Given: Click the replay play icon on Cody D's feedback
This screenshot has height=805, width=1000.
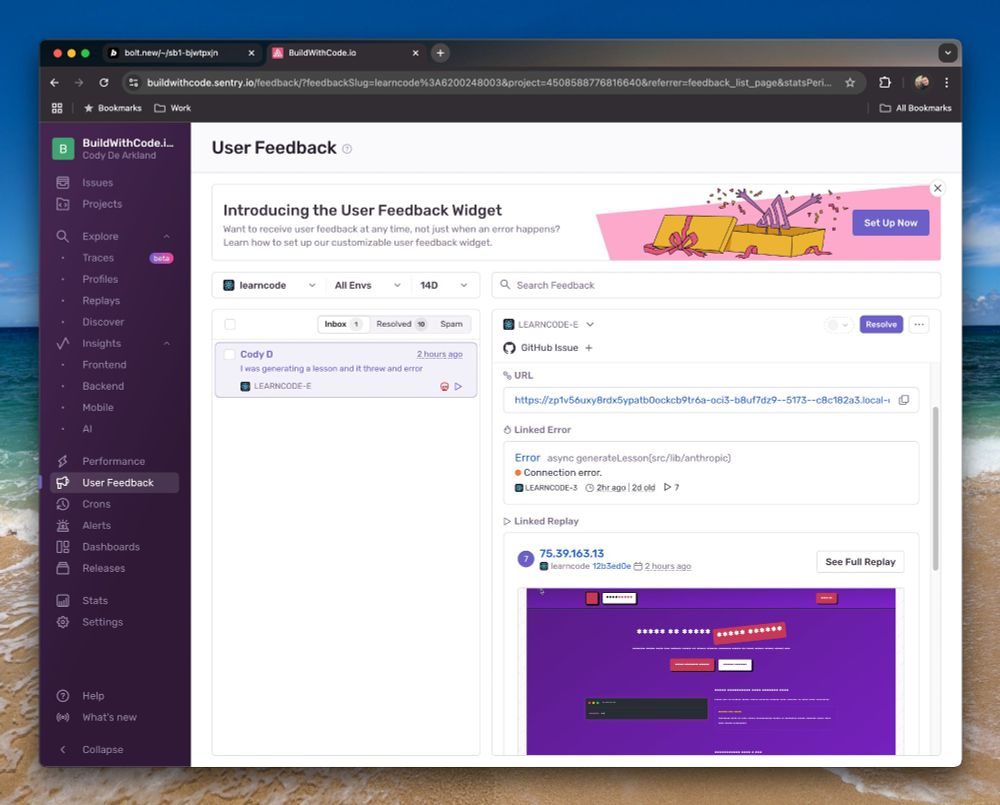Looking at the screenshot, I should tap(458, 386).
